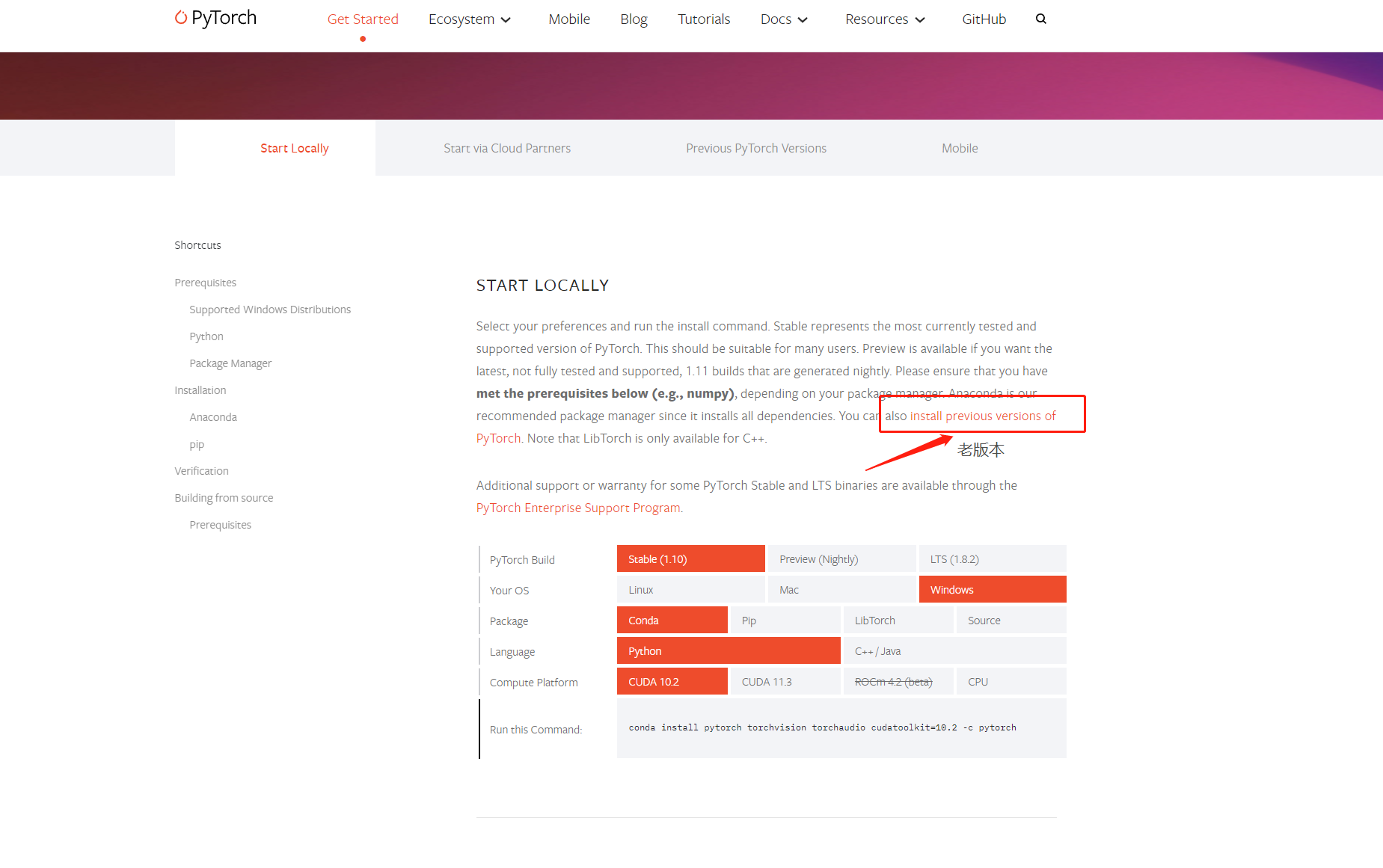Open the Tutorials nav link
Screen dimensions: 1383x868
(x=704, y=19)
